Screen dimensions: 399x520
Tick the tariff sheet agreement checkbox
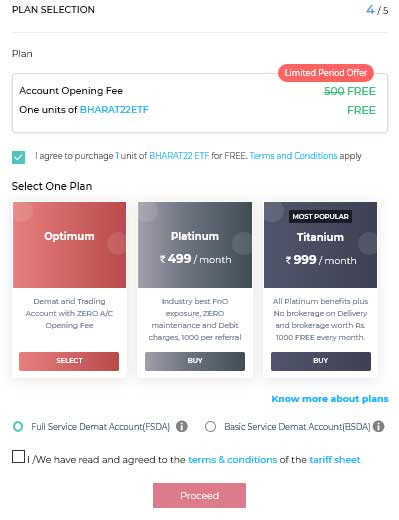click(x=18, y=456)
